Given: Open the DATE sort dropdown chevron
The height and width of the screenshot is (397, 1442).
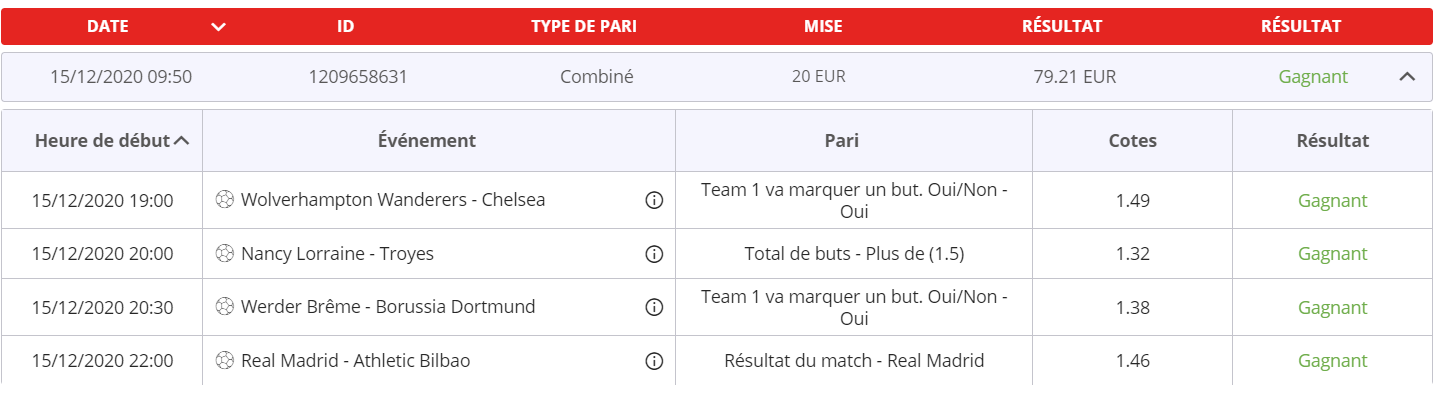Looking at the screenshot, I should coord(219,27).
